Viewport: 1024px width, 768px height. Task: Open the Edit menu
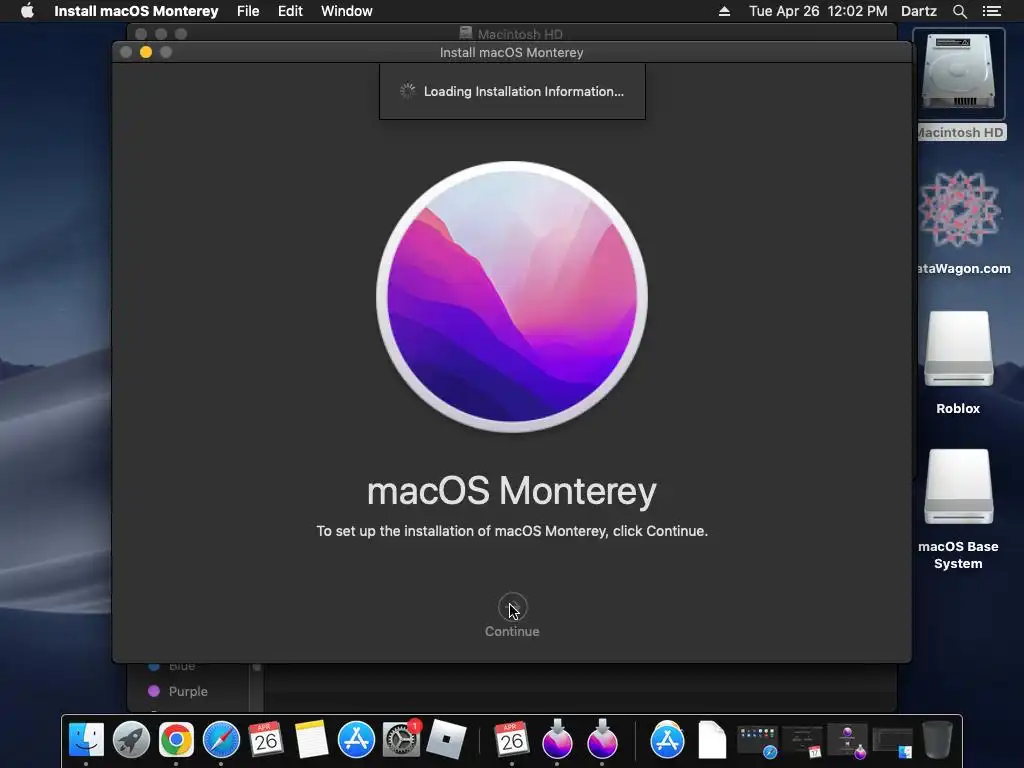tap(290, 11)
